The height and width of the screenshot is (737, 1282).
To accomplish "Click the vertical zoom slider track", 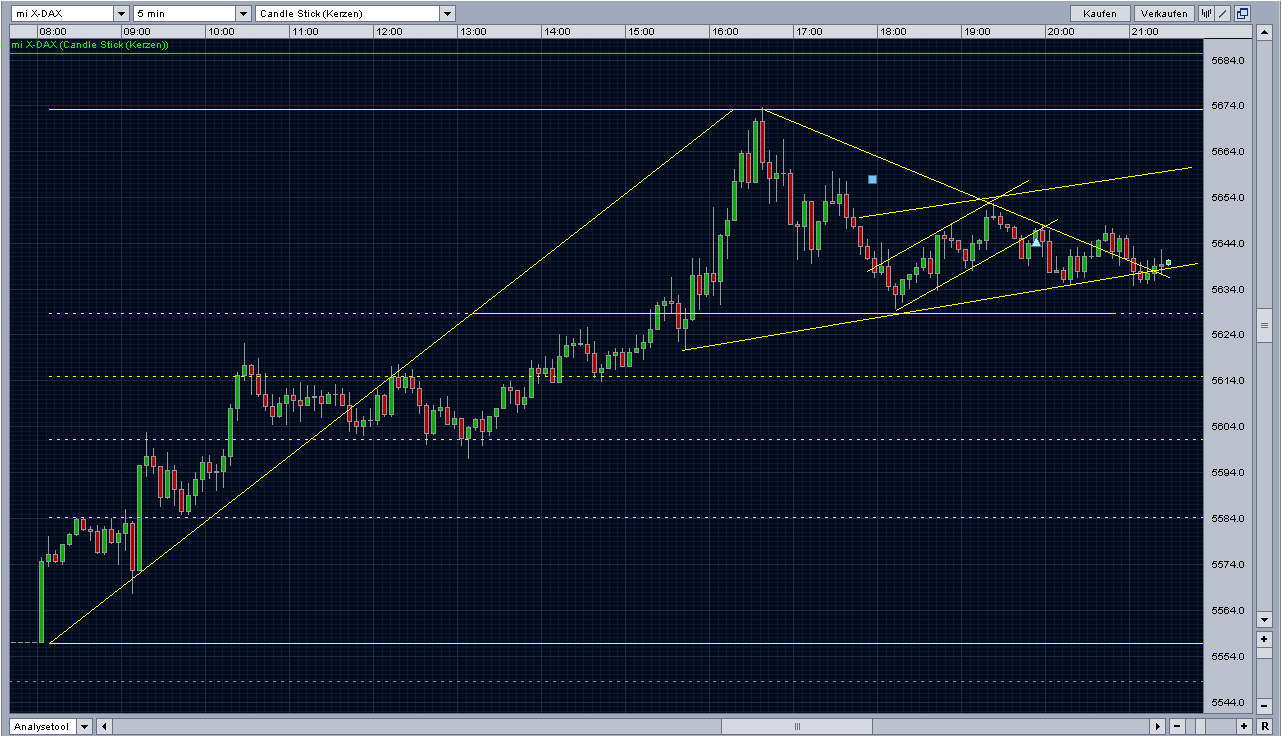I will coord(1264,672).
